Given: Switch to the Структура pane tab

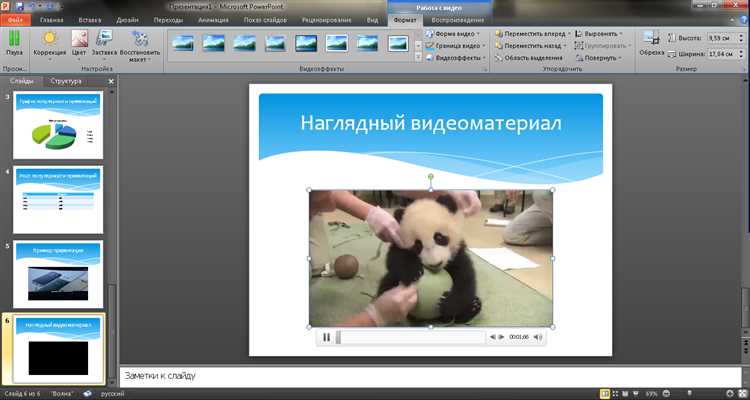Looking at the screenshot, I should click(65, 80).
